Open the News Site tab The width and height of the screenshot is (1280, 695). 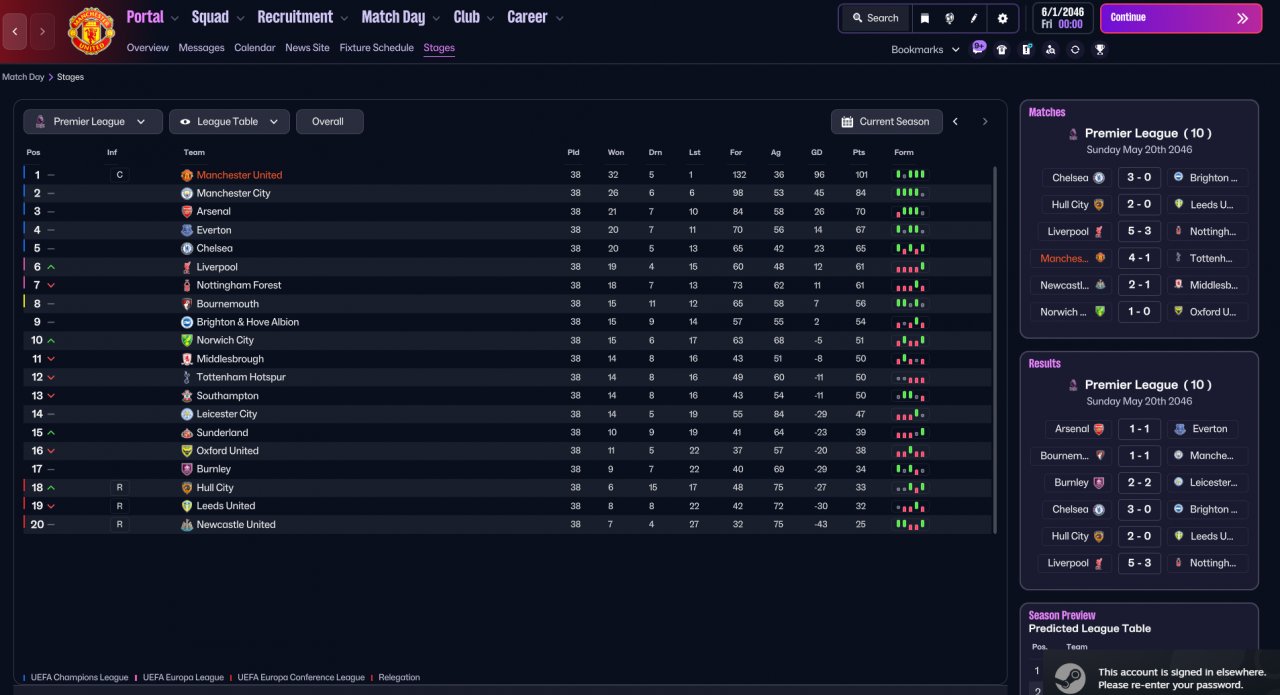coord(307,48)
